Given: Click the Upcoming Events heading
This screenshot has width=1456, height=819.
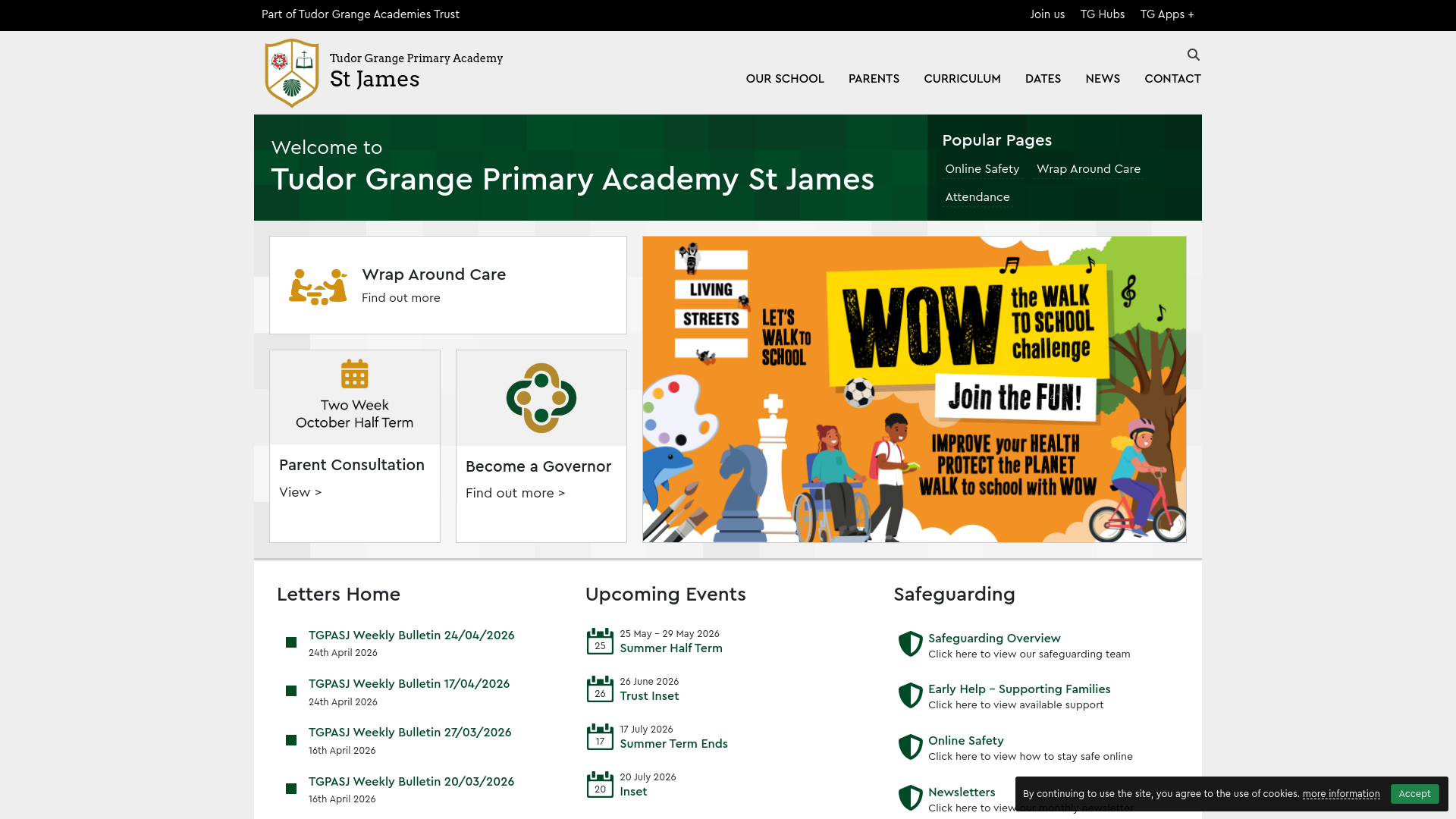Looking at the screenshot, I should point(665,595).
